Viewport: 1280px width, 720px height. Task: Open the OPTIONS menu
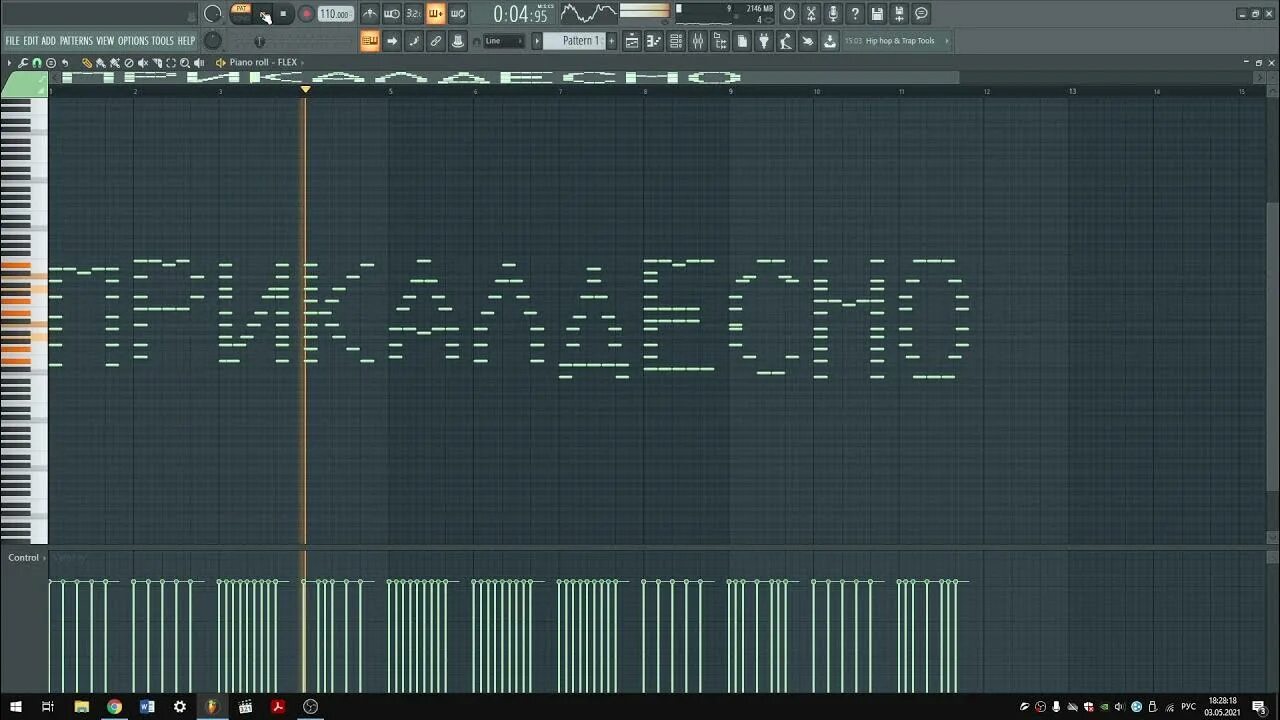tap(133, 41)
